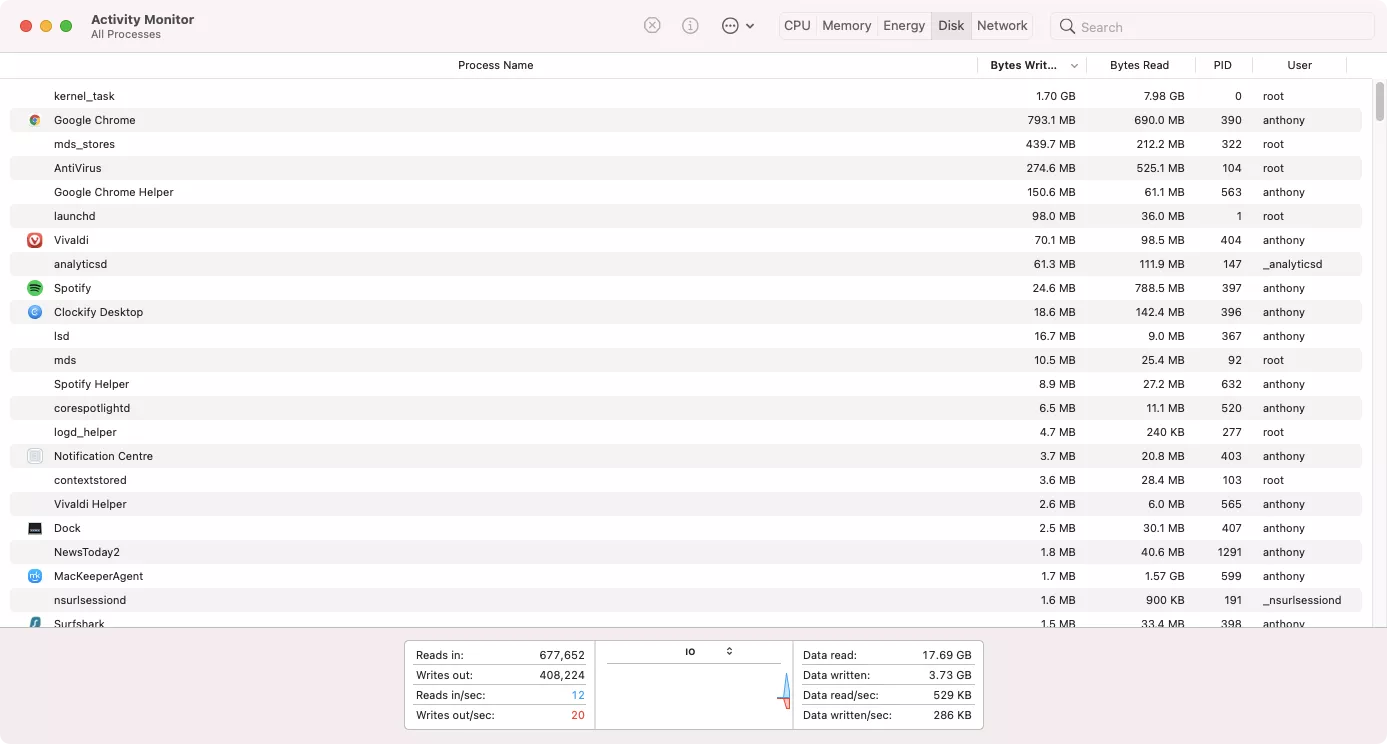Switch to the Memory tab

tap(846, 26)
